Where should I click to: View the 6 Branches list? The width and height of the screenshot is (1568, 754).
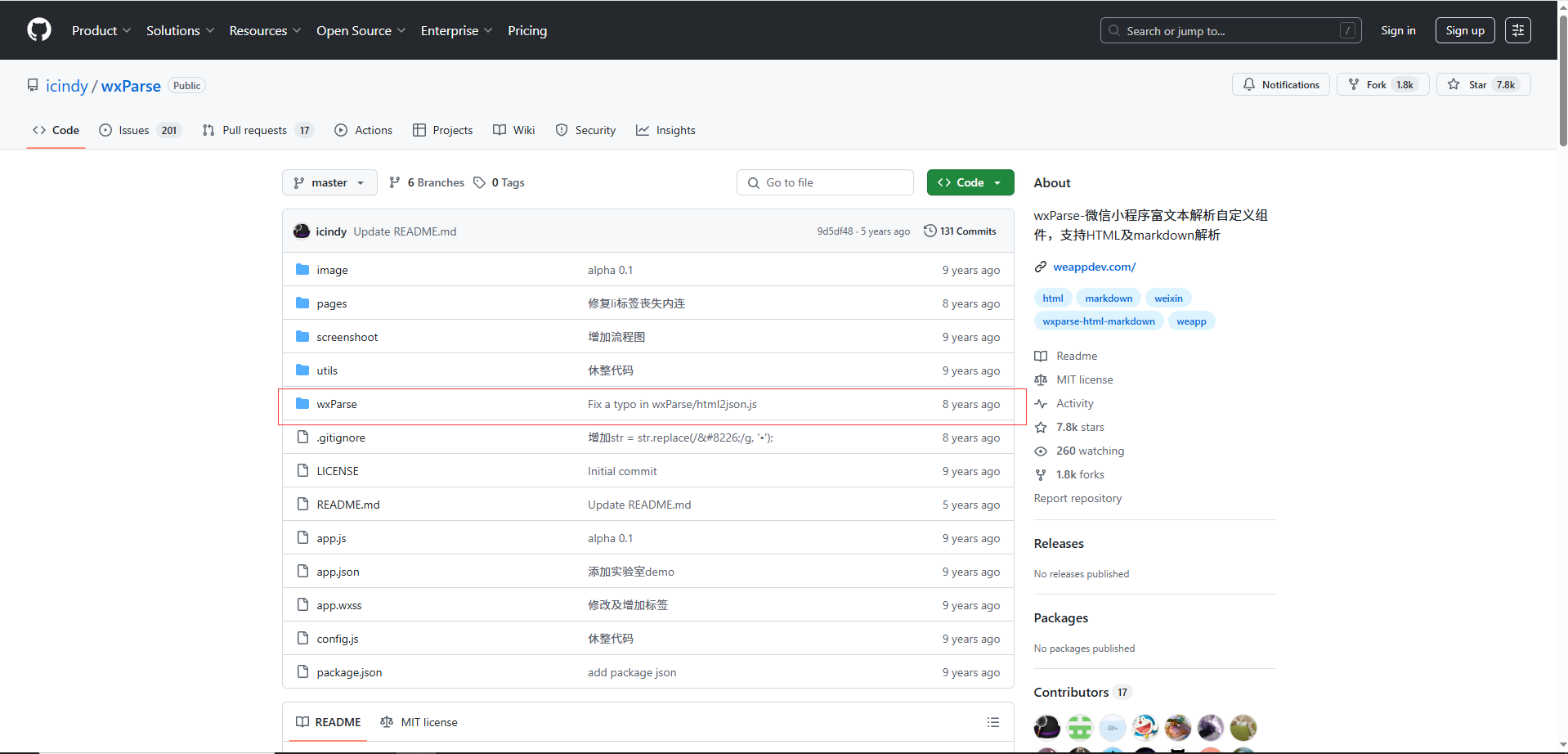[x=427, y=182]
